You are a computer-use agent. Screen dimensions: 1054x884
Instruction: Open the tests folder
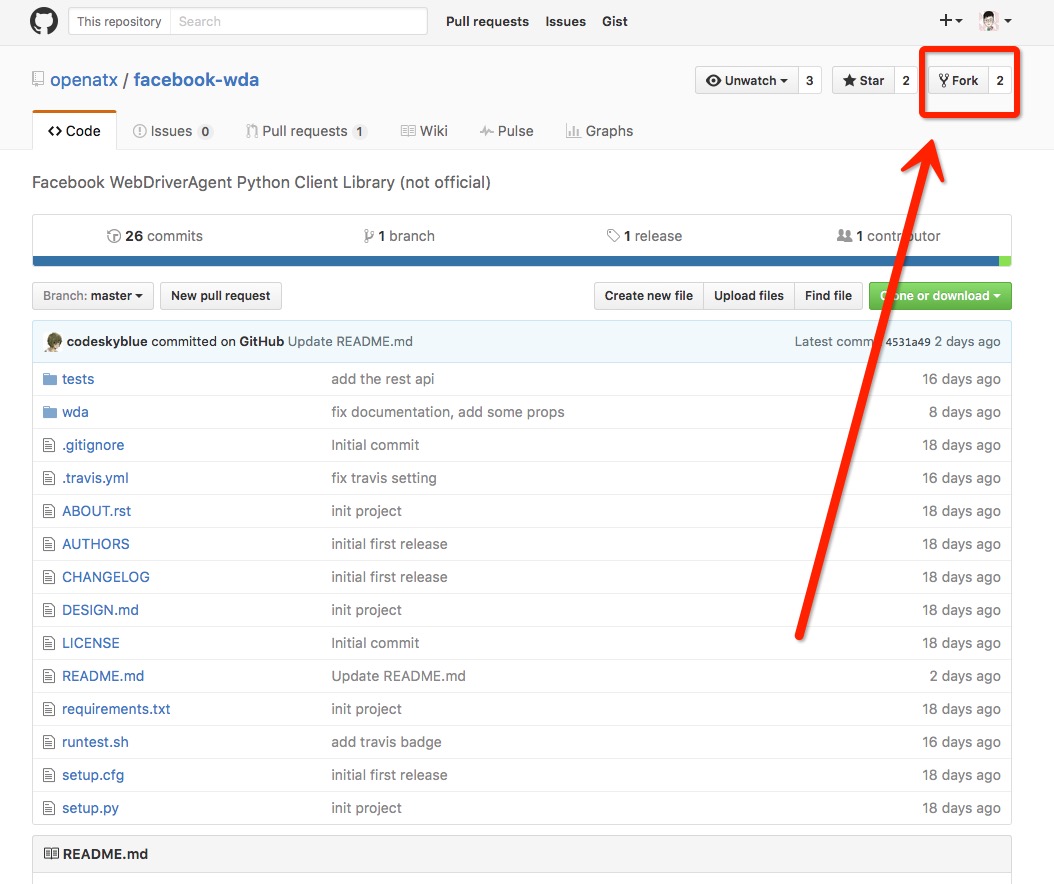point(78,379)
